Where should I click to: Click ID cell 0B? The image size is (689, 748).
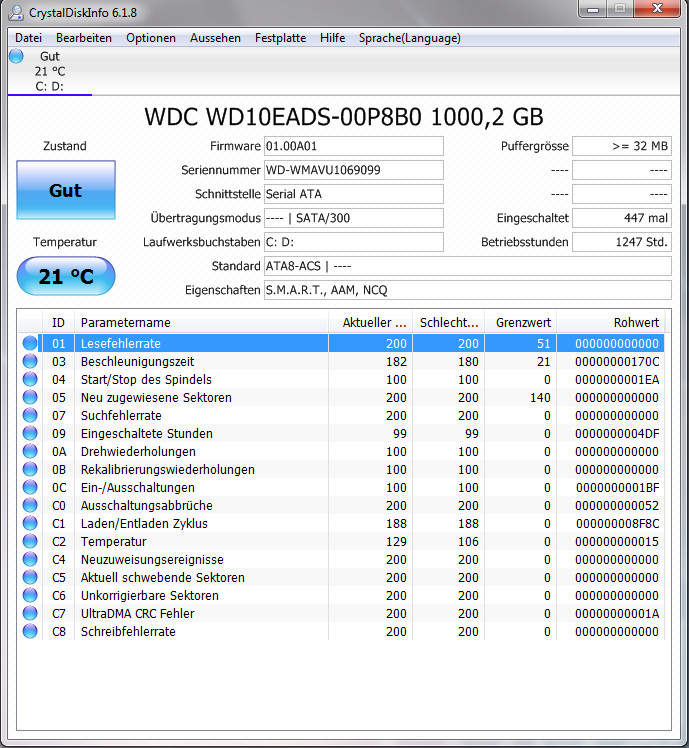(59, 470)
